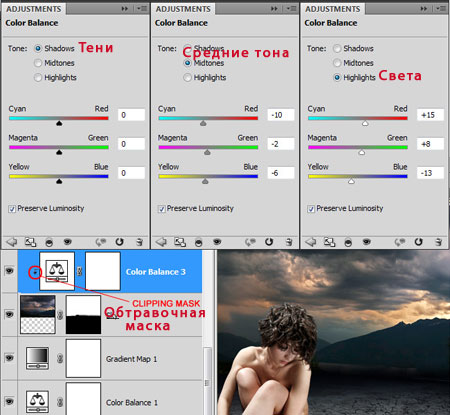This screenshot has width=450, height=415.
Task: Select Midtones tone in the Highlights-selected panel
Action: pos(337,63)
